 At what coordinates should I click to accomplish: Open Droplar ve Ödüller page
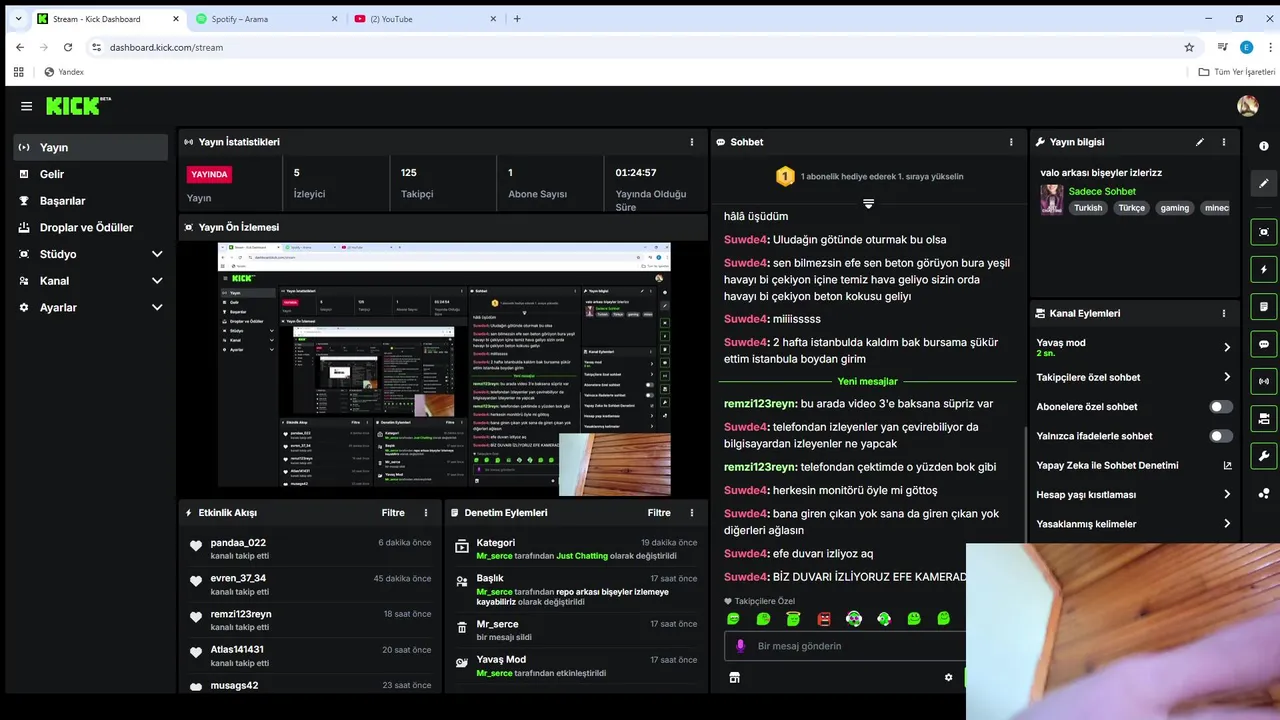pos(91,228)
